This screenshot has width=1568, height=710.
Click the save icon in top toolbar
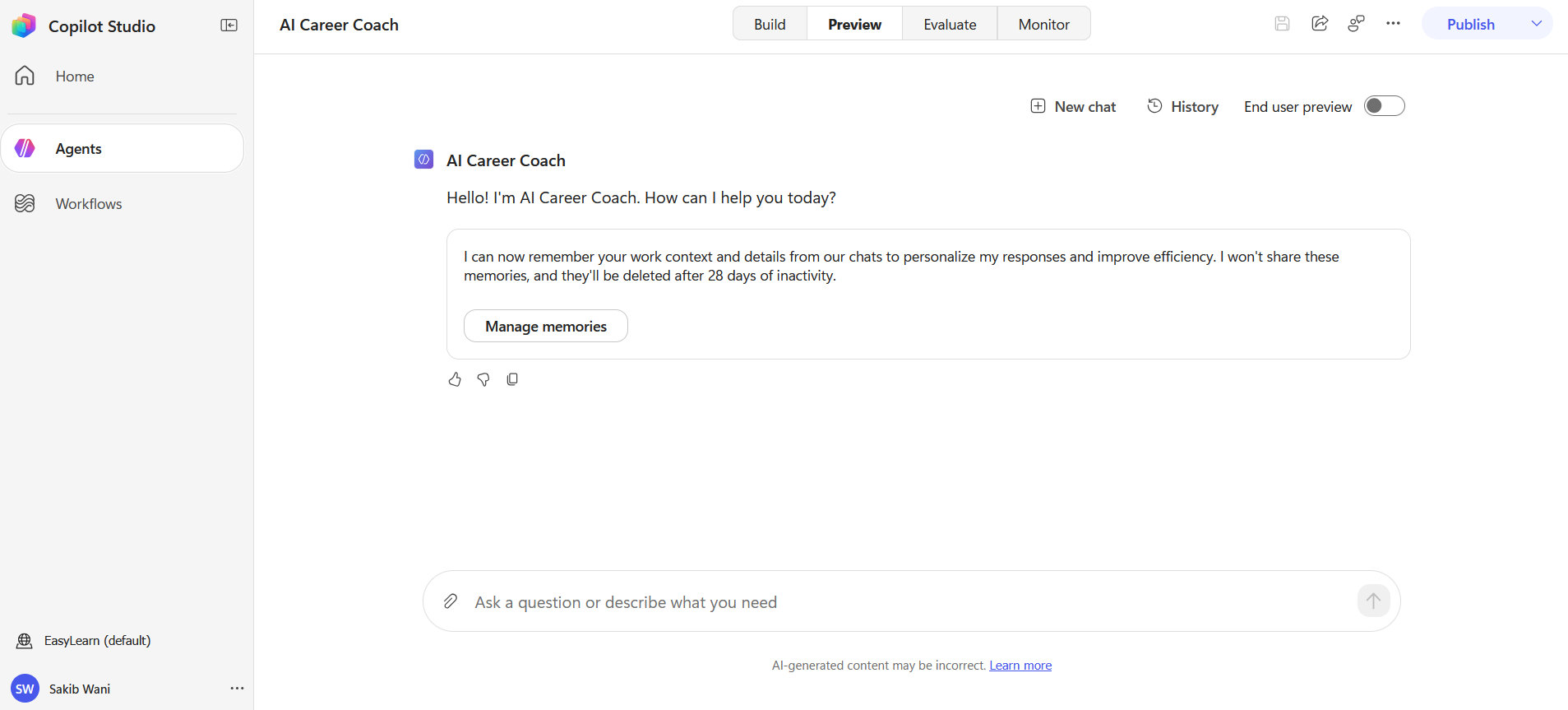pos(1282,24)
